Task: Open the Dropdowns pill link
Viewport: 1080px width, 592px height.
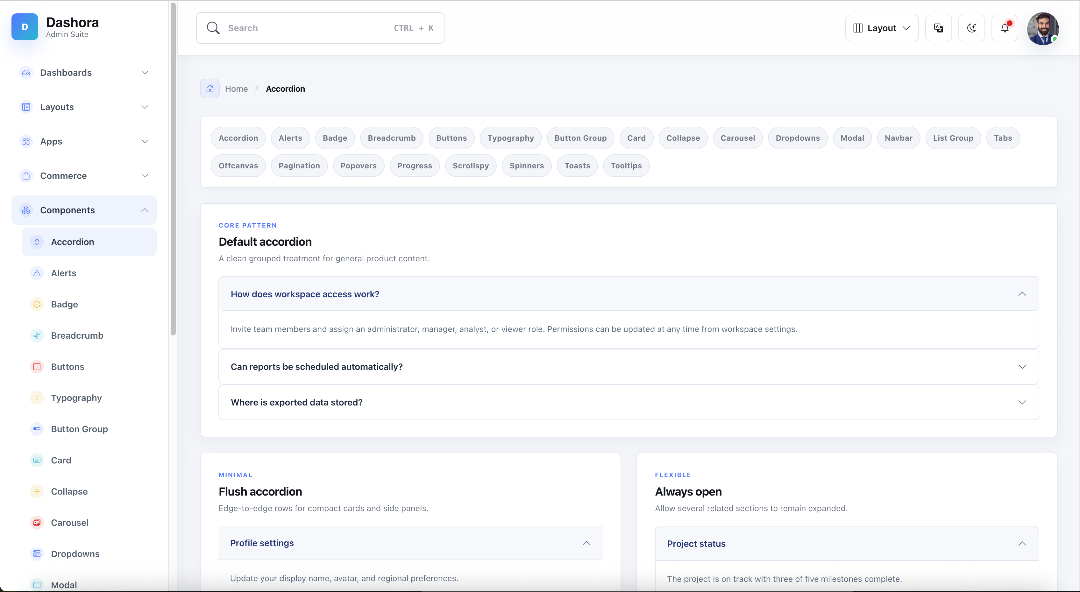Action: 798,138
